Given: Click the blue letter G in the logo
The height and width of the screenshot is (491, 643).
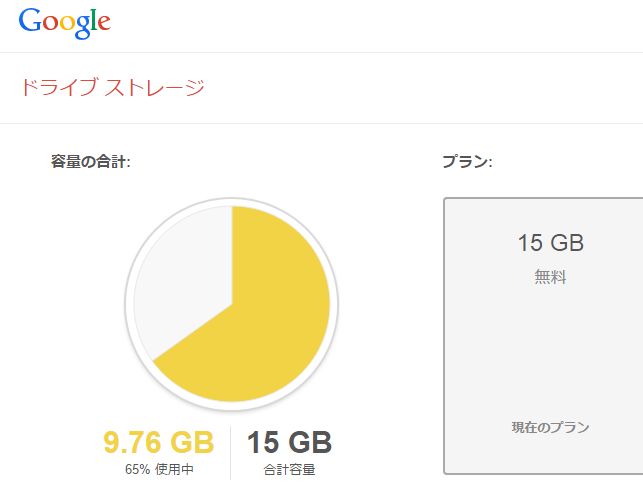Looking at the screenshot, I should point(30,21).
